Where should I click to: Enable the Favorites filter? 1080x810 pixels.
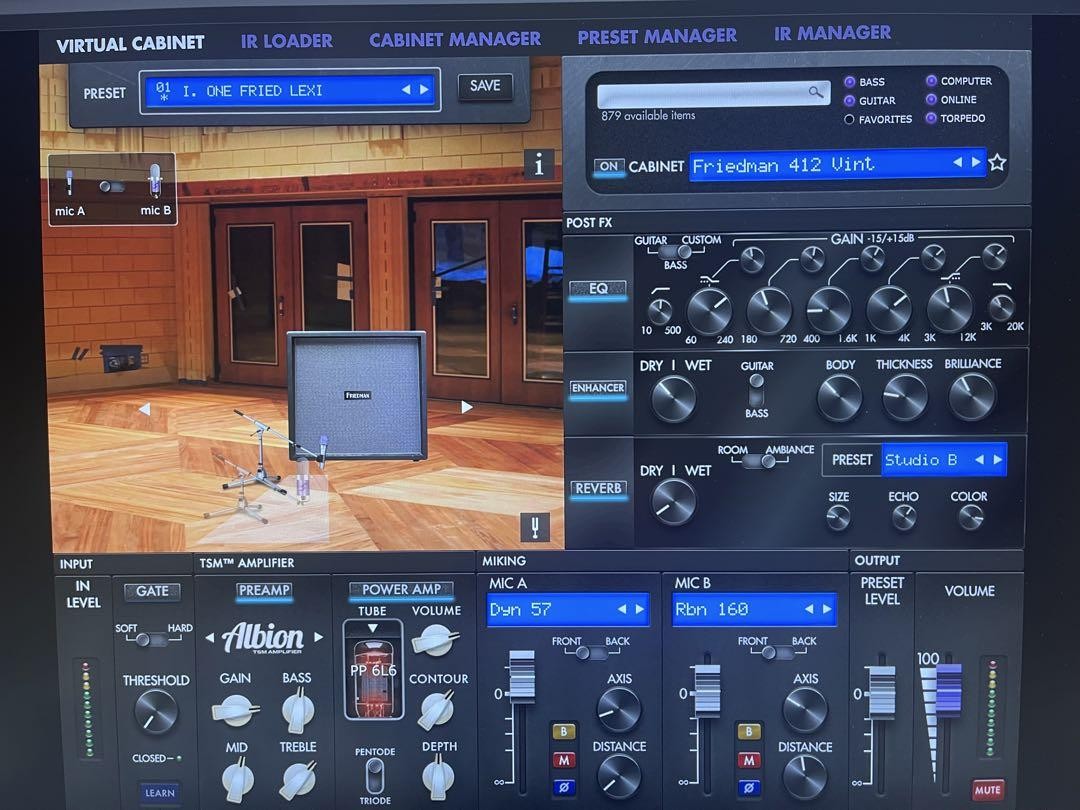click(x=849, y=120)
